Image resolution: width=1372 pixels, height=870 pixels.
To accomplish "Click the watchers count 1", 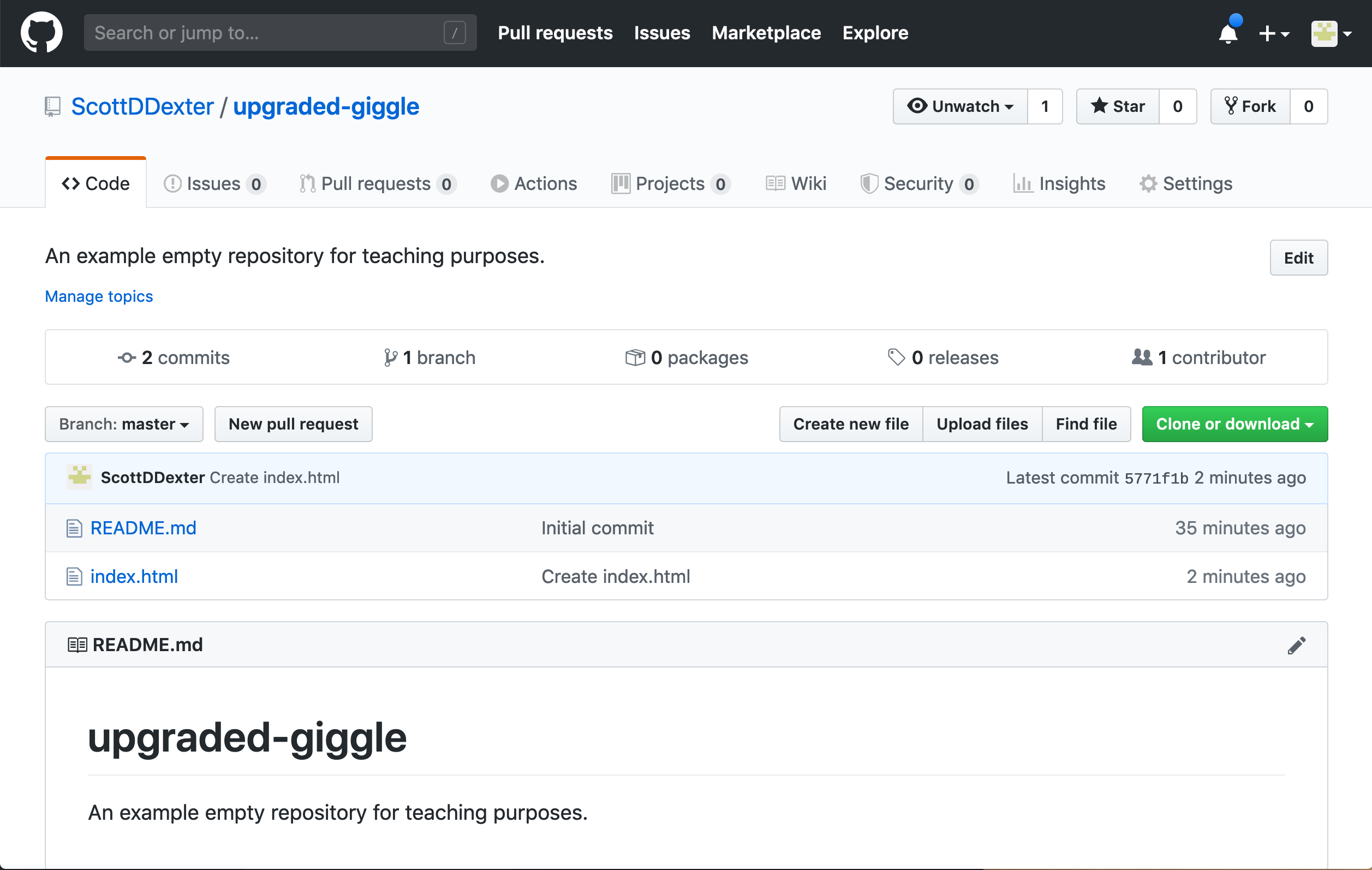I will pyautogui.click(x=1045, y=106).
